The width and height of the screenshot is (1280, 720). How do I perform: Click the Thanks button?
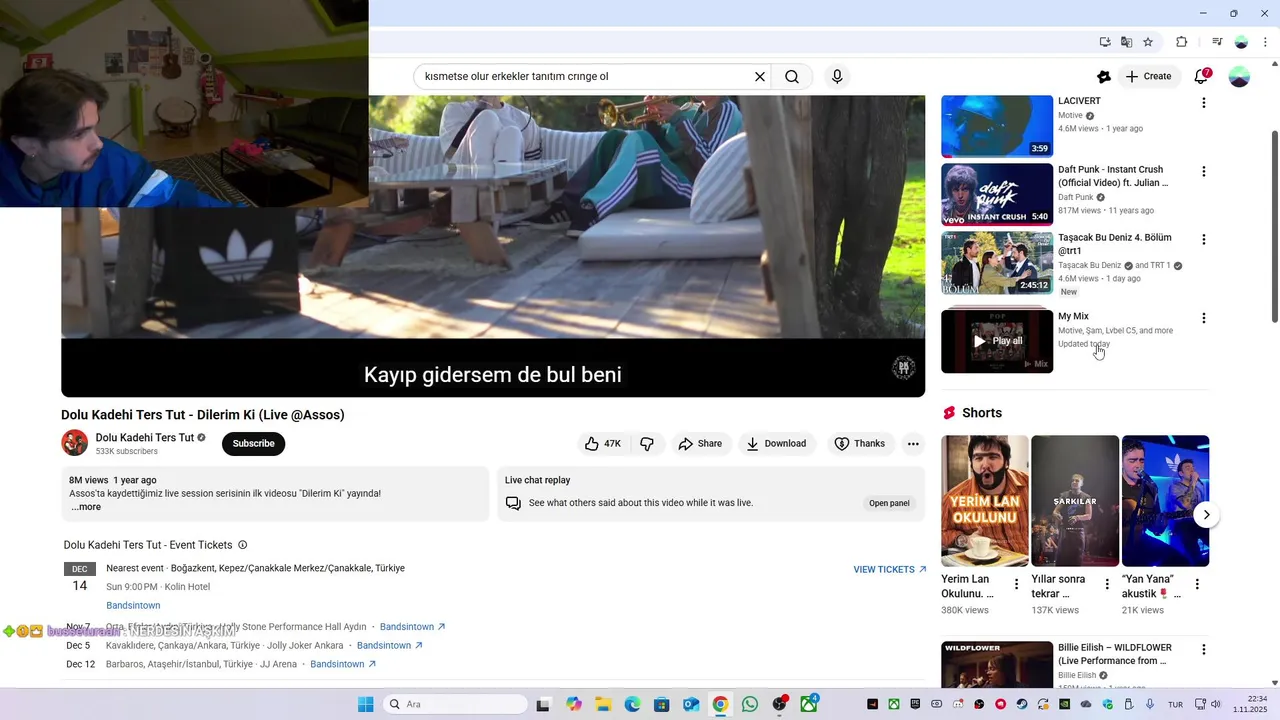point(860,444)
